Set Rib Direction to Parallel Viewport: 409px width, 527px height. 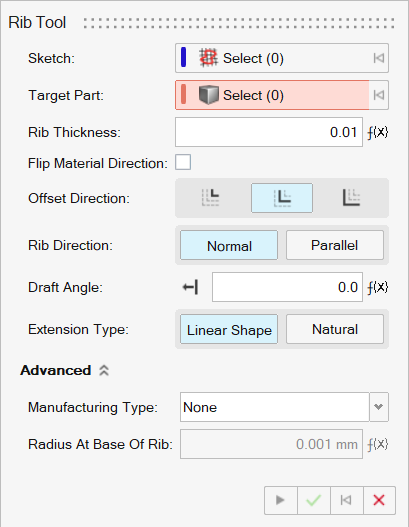point(335,245)
